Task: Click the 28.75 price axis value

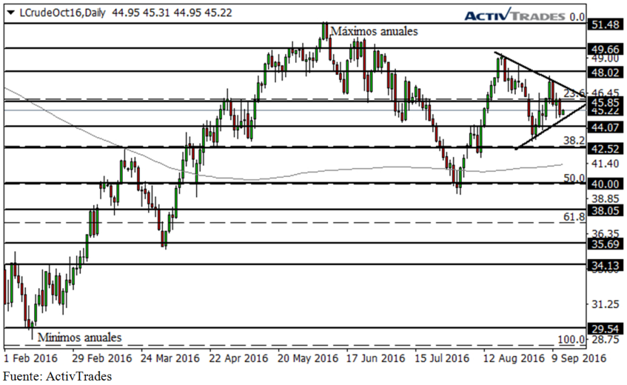Action: [x=605, y=339]
